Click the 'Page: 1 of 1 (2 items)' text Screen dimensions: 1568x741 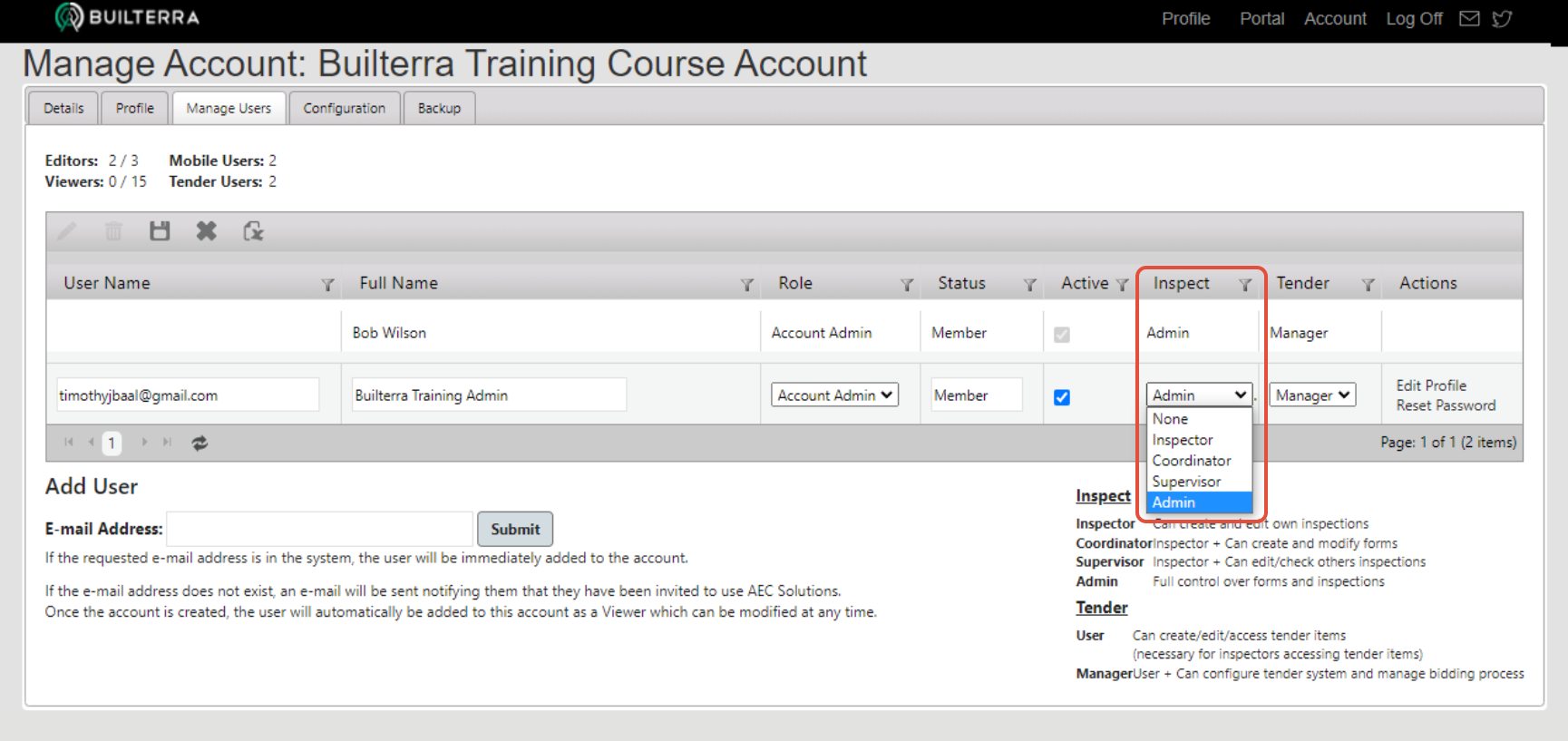(1448, 443)
